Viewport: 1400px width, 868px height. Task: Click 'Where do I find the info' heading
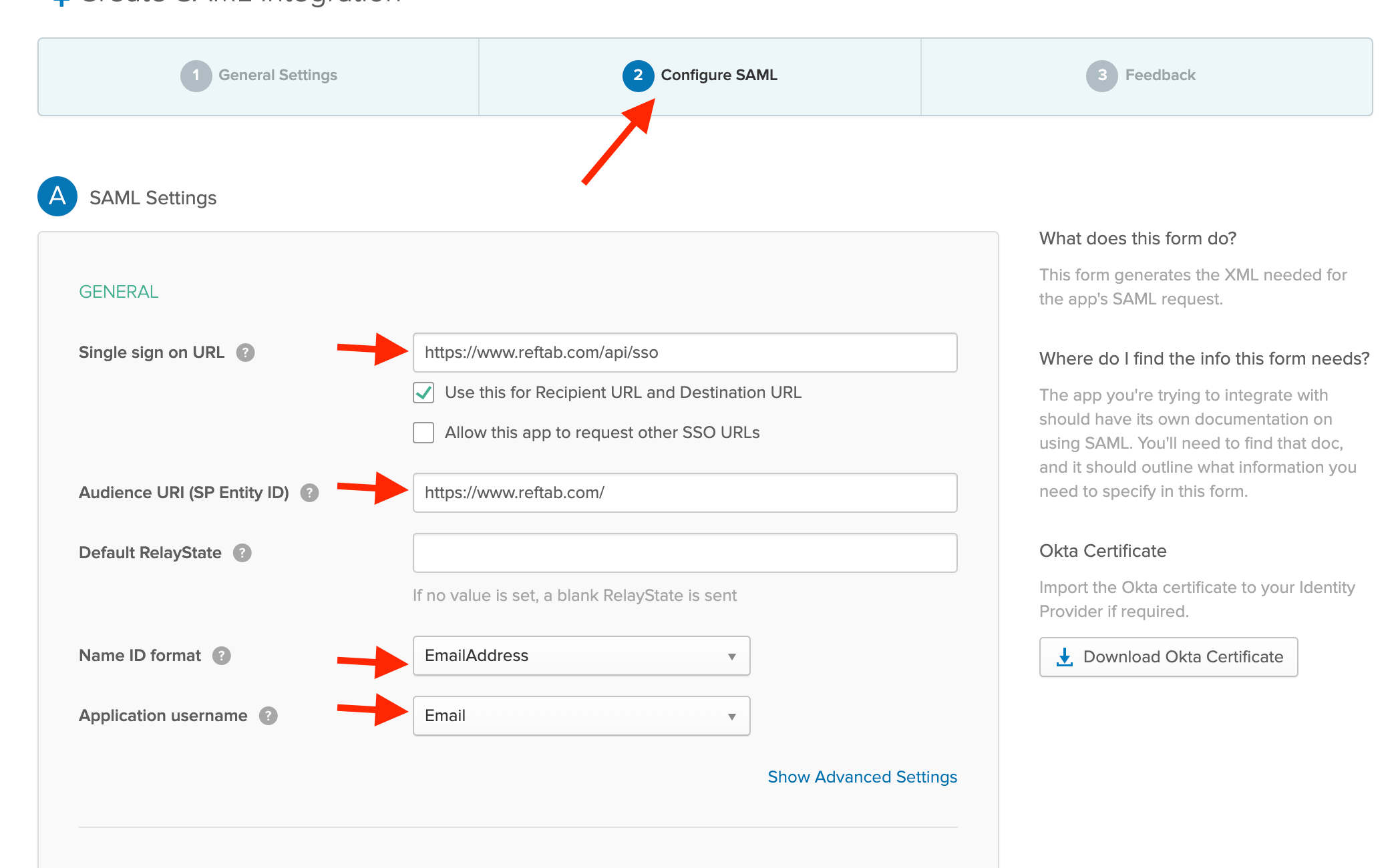pyautogui.click(x=1204, y=359)
